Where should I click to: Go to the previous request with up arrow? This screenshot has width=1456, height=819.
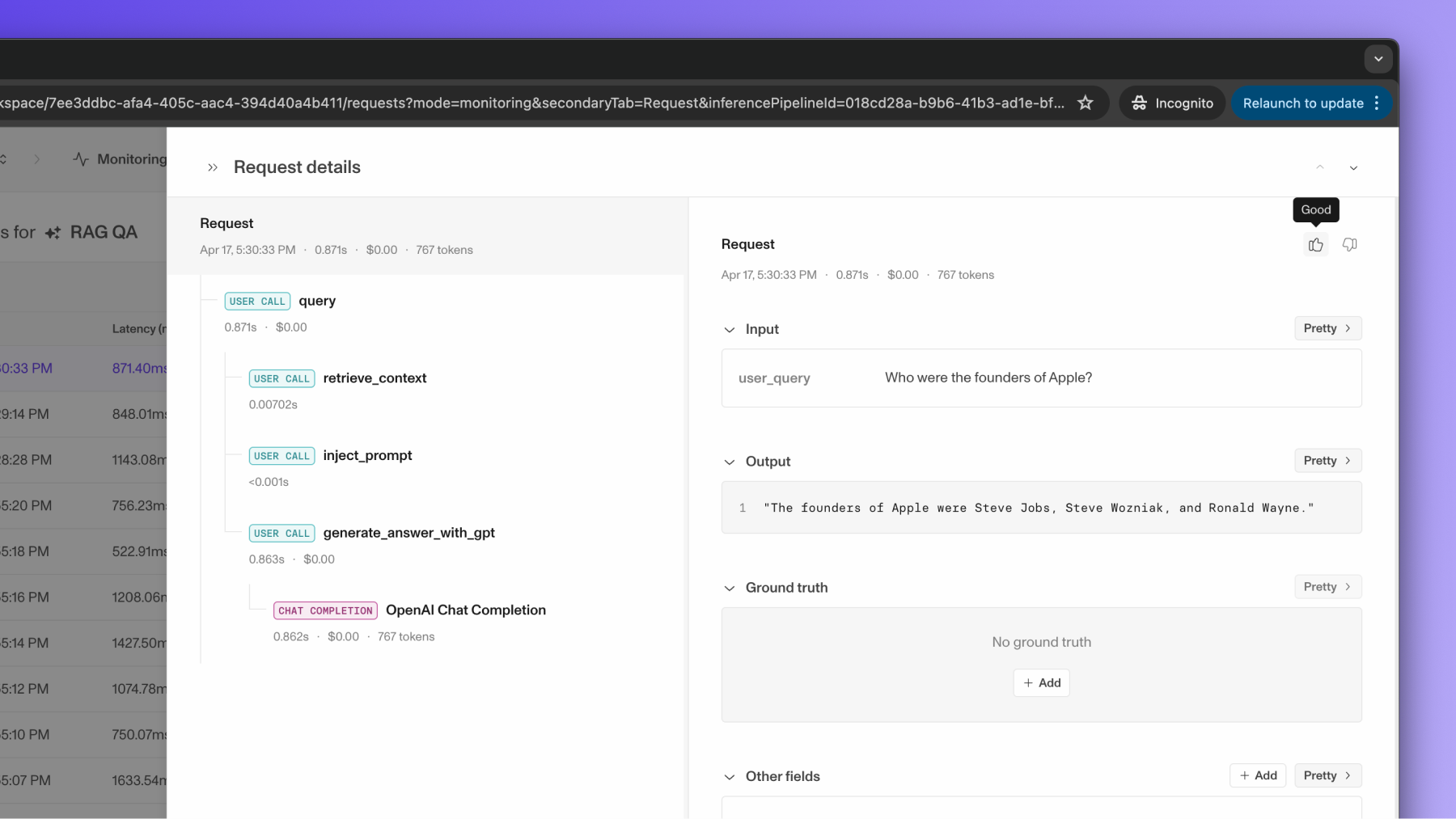1320,167
